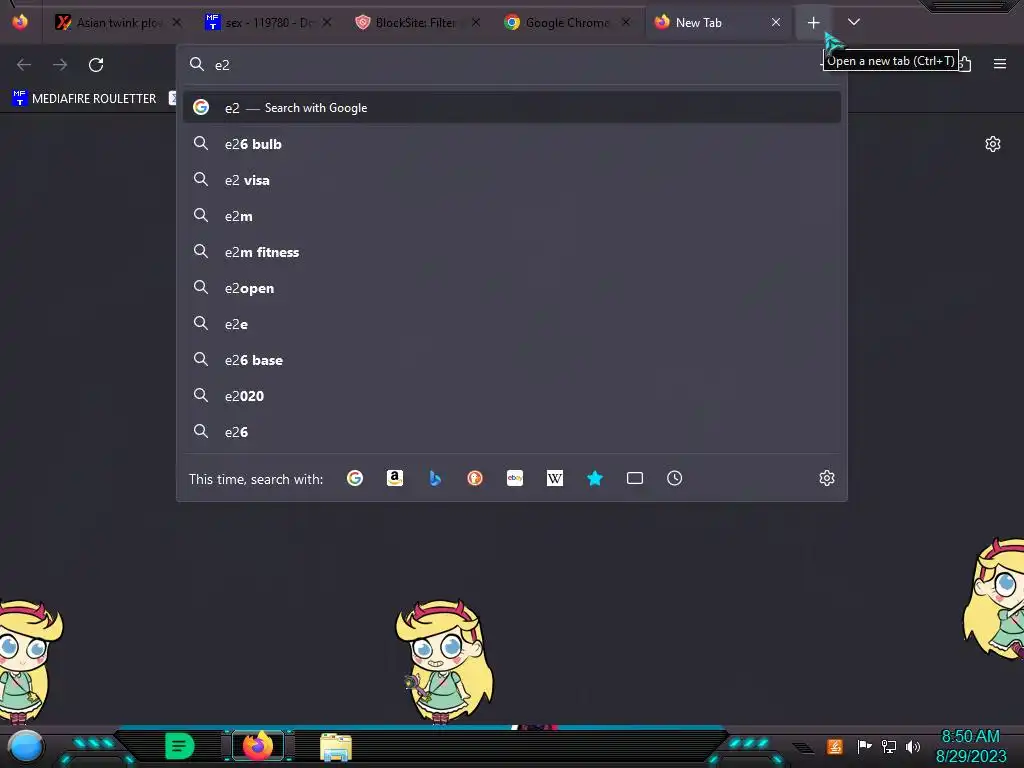1024x768 pixels.
Task: Open the MEDIAFIRE ROULETTER bookmark
Action: (84, 98)
